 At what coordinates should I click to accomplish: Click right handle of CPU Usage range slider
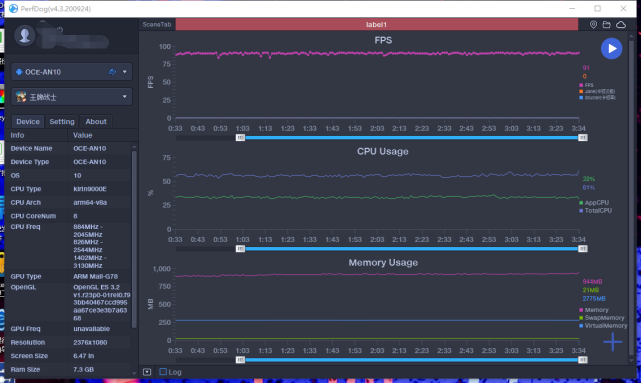point(583,249)
